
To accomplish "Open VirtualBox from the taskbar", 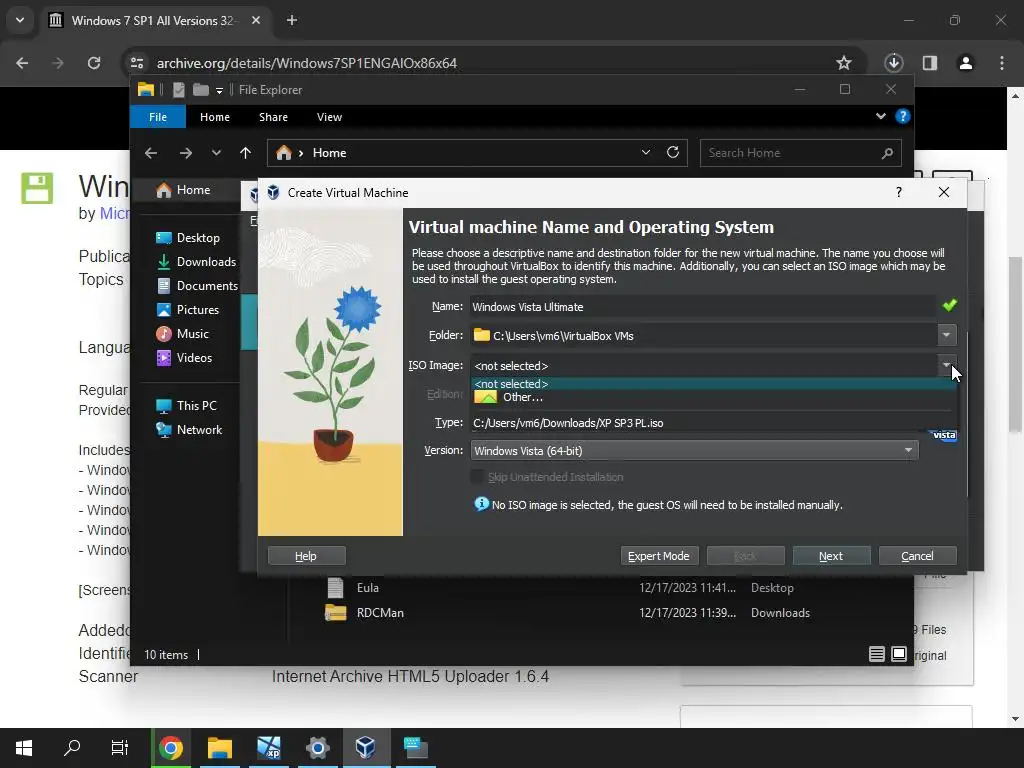I will 365,748.
